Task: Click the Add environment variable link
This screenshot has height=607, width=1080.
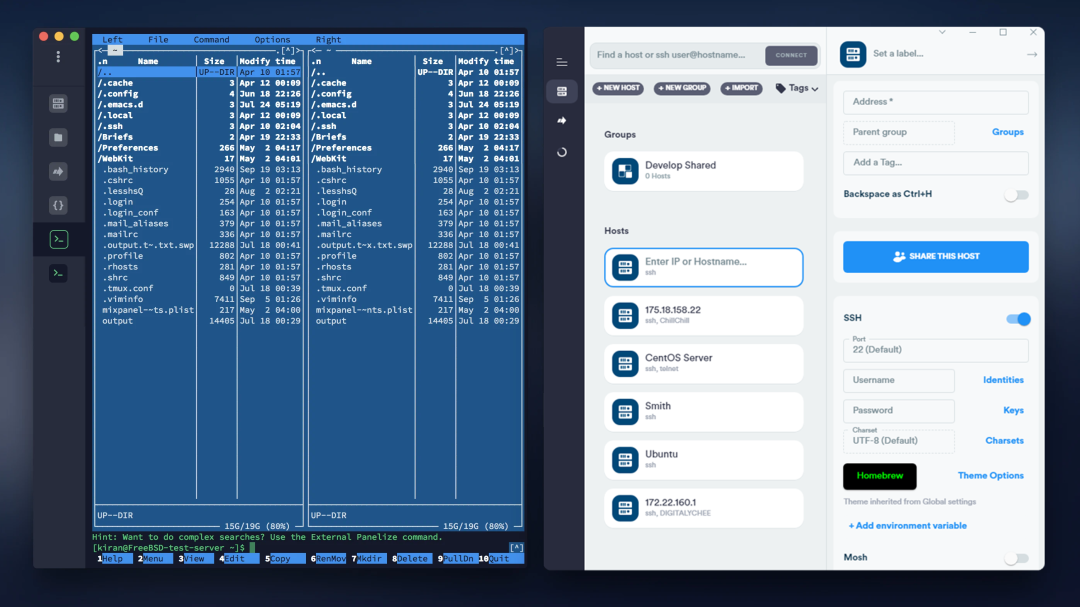Action: [x=907, y=526]
